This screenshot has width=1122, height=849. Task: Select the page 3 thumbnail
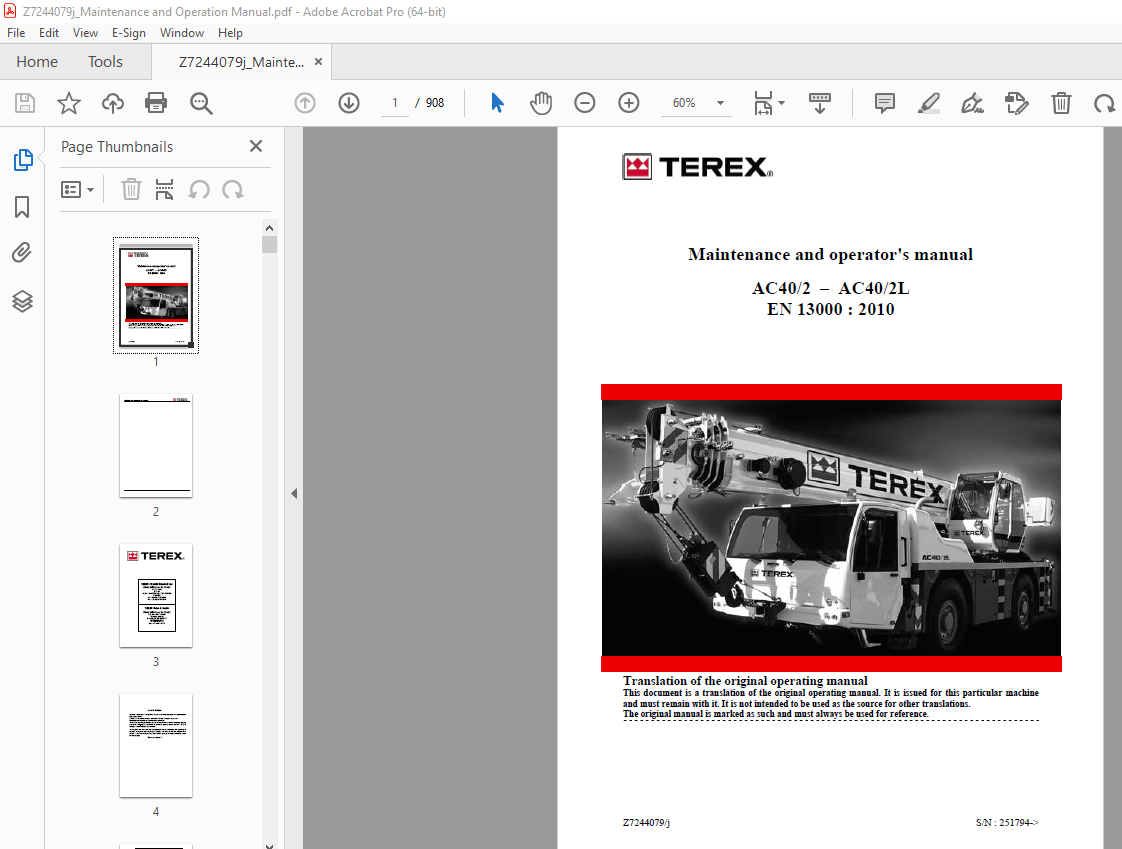156,596
